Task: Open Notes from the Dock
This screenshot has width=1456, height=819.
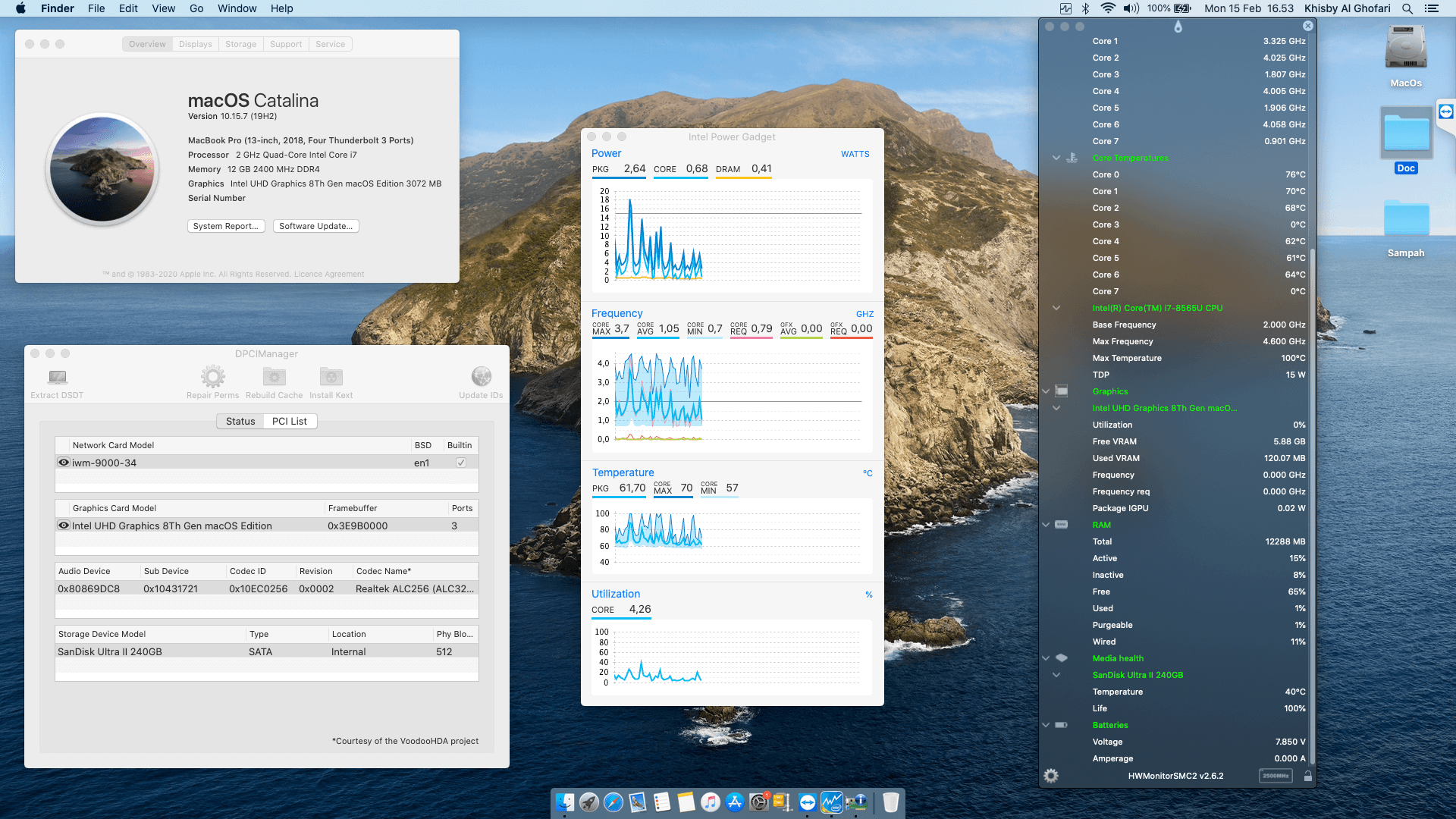Action: point(686,802)
